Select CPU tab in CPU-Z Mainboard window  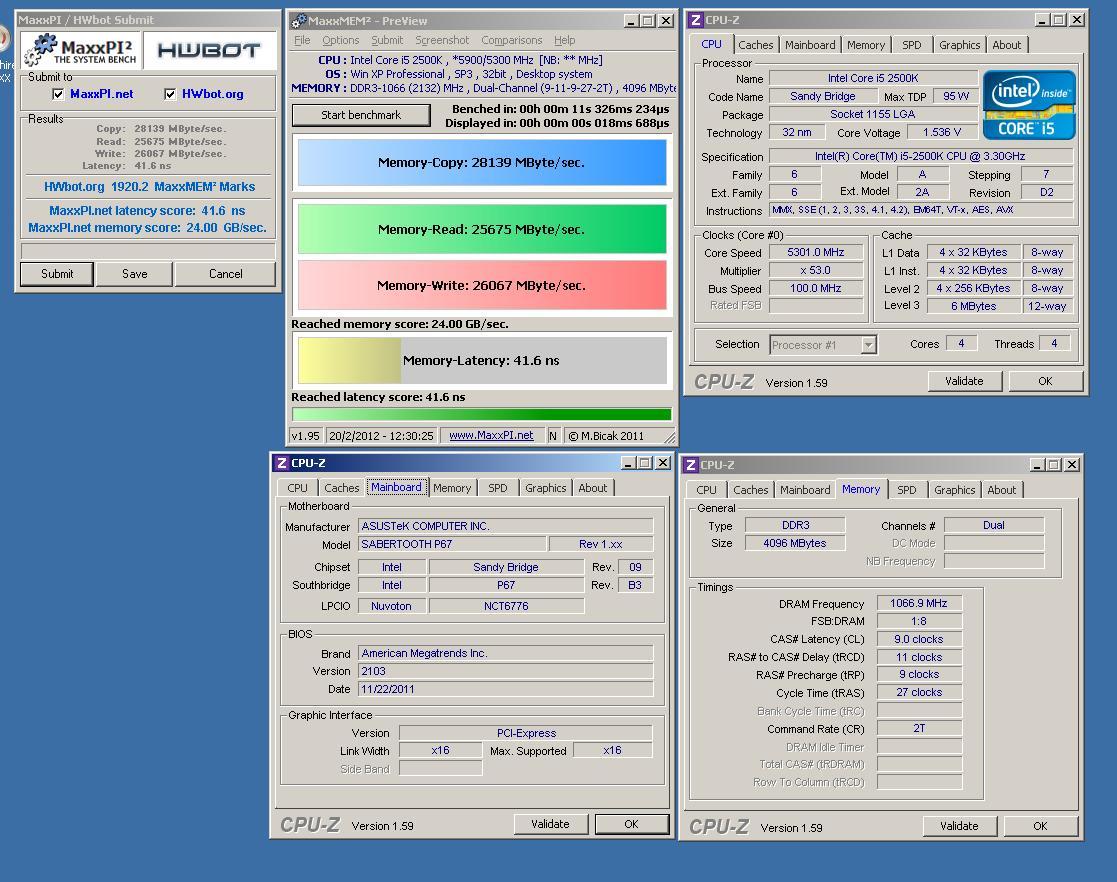[298, 488]
